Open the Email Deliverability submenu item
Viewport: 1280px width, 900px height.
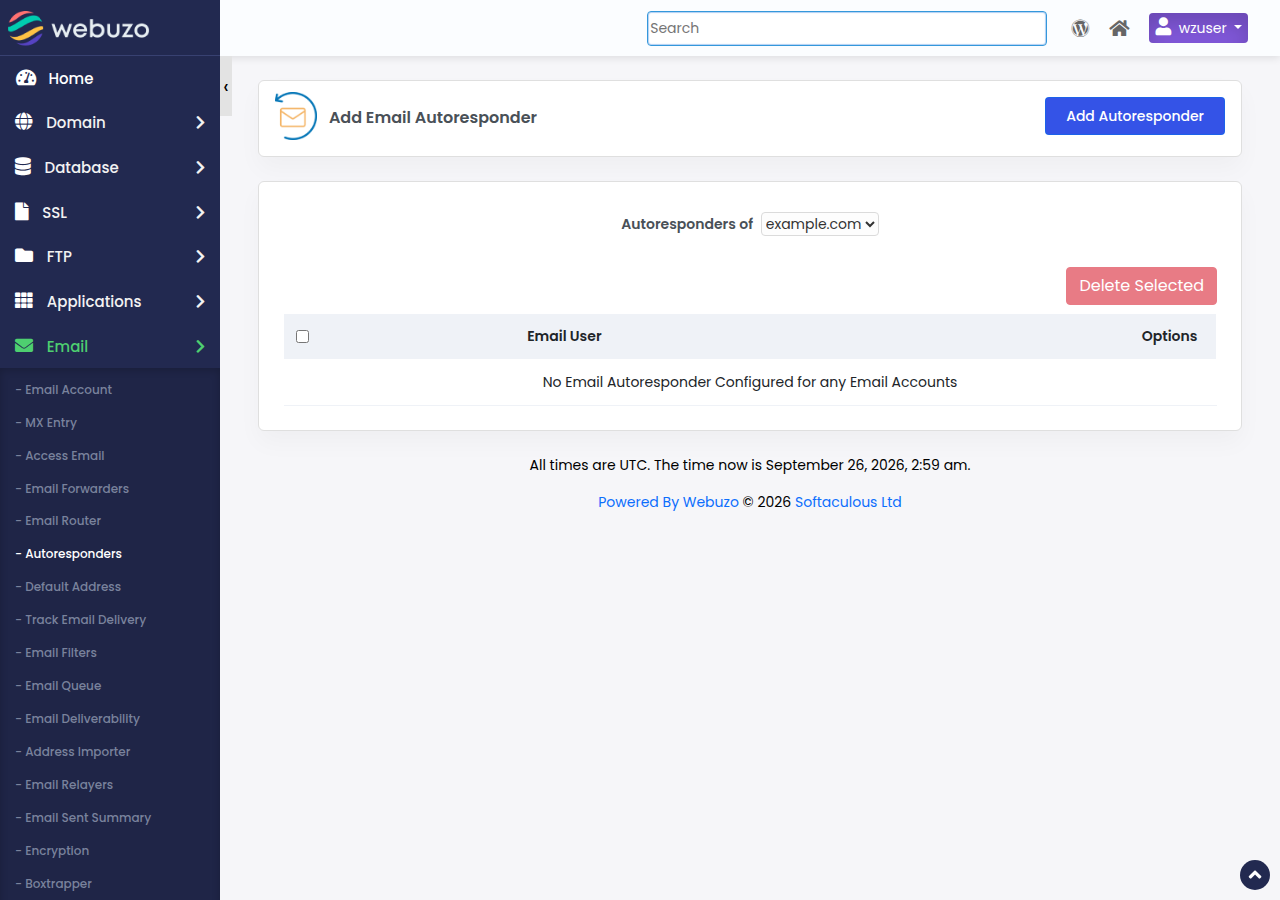[78, 719]
